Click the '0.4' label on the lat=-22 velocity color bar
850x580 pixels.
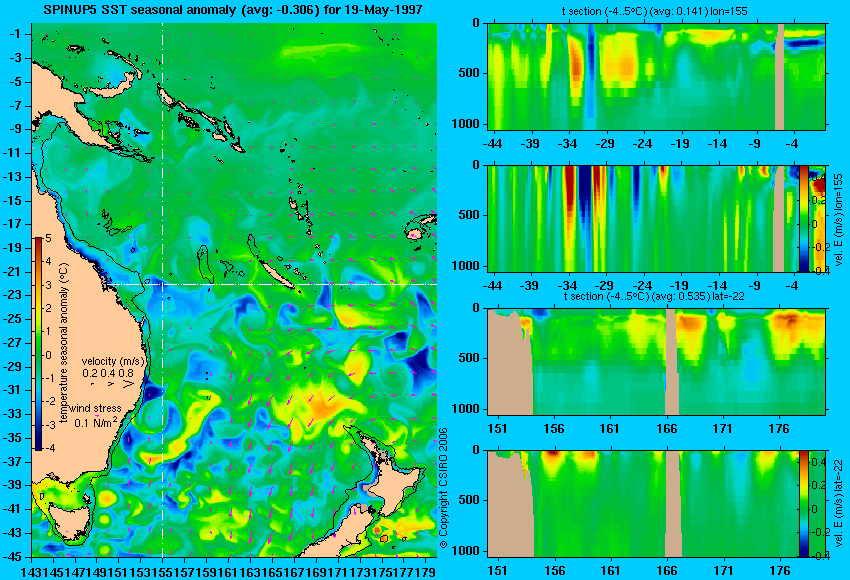click(818, 462)
